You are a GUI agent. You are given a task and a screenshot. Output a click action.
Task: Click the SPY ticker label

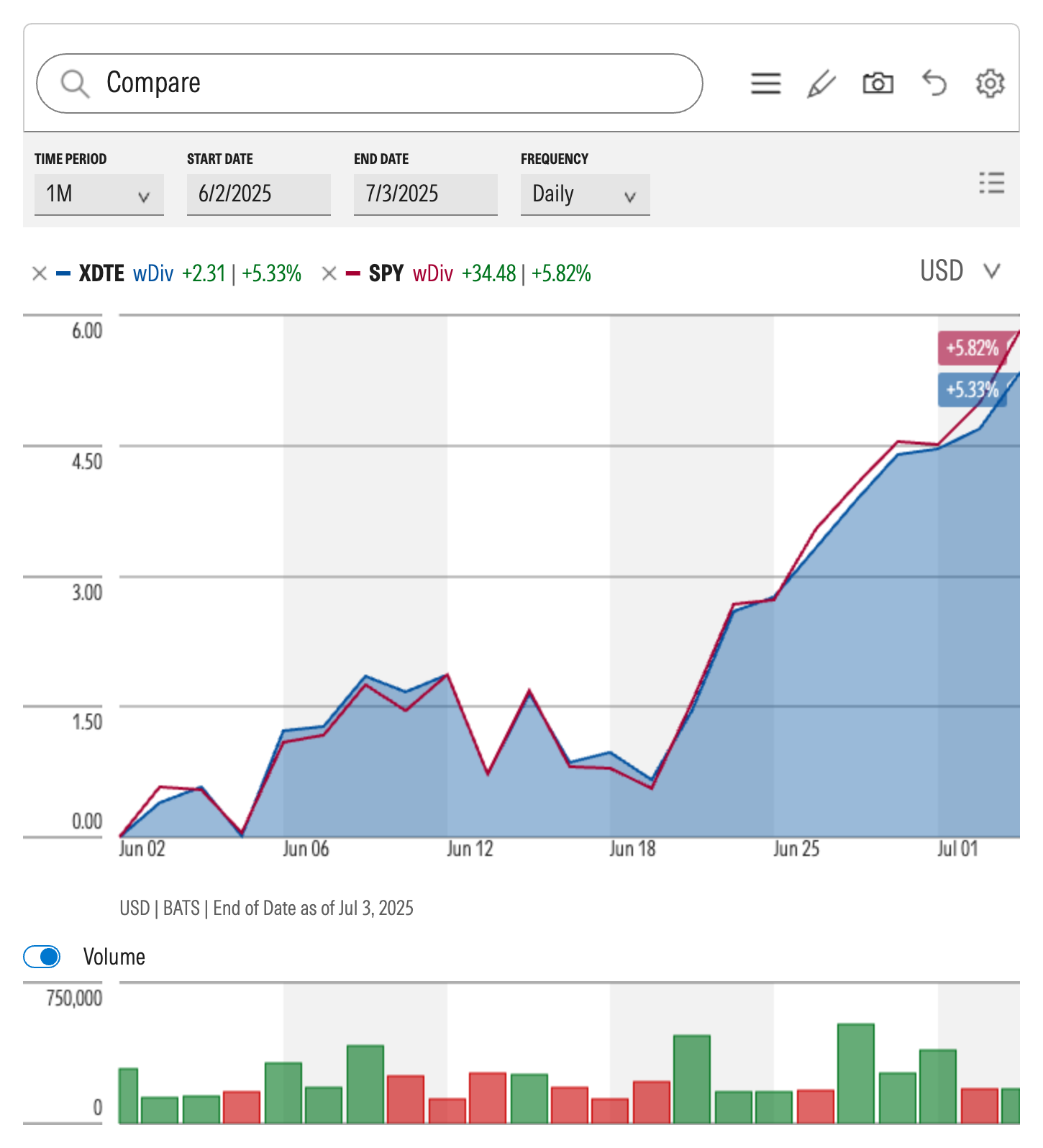coord(386,273)
